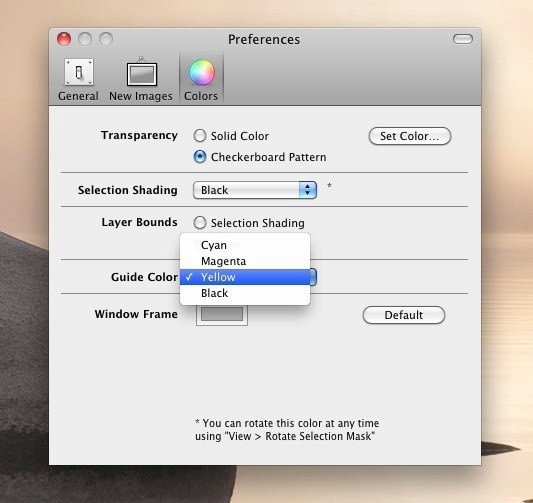The width and height of the screenshot is (533, 503).
Task: Click the Selection Shading dropdown arrows
Action: point(308,190)
